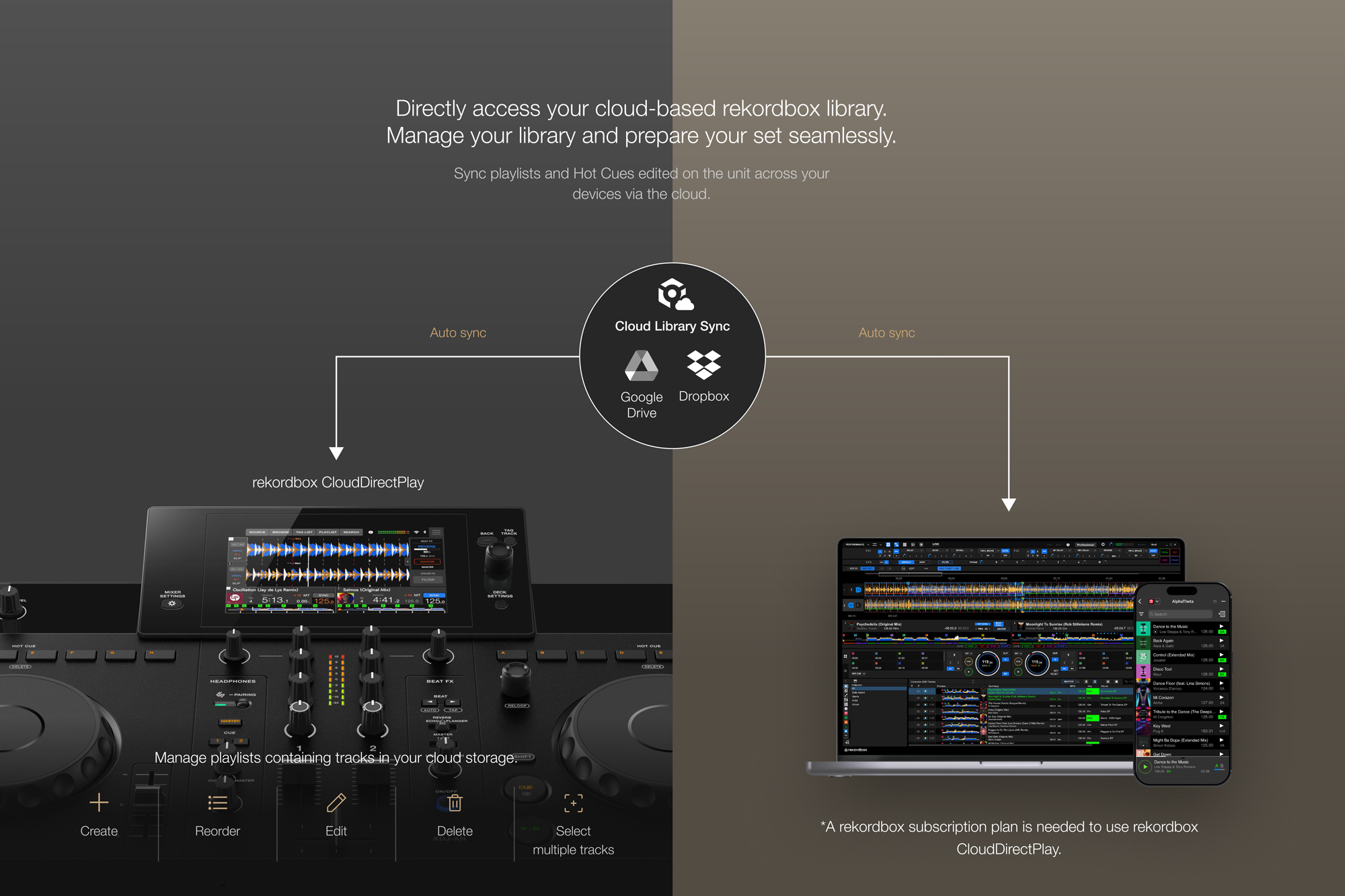Screen dimensions: 1345x896
Task: Click the Professional plan badge on laptop
Action: tap(1085, 544)
